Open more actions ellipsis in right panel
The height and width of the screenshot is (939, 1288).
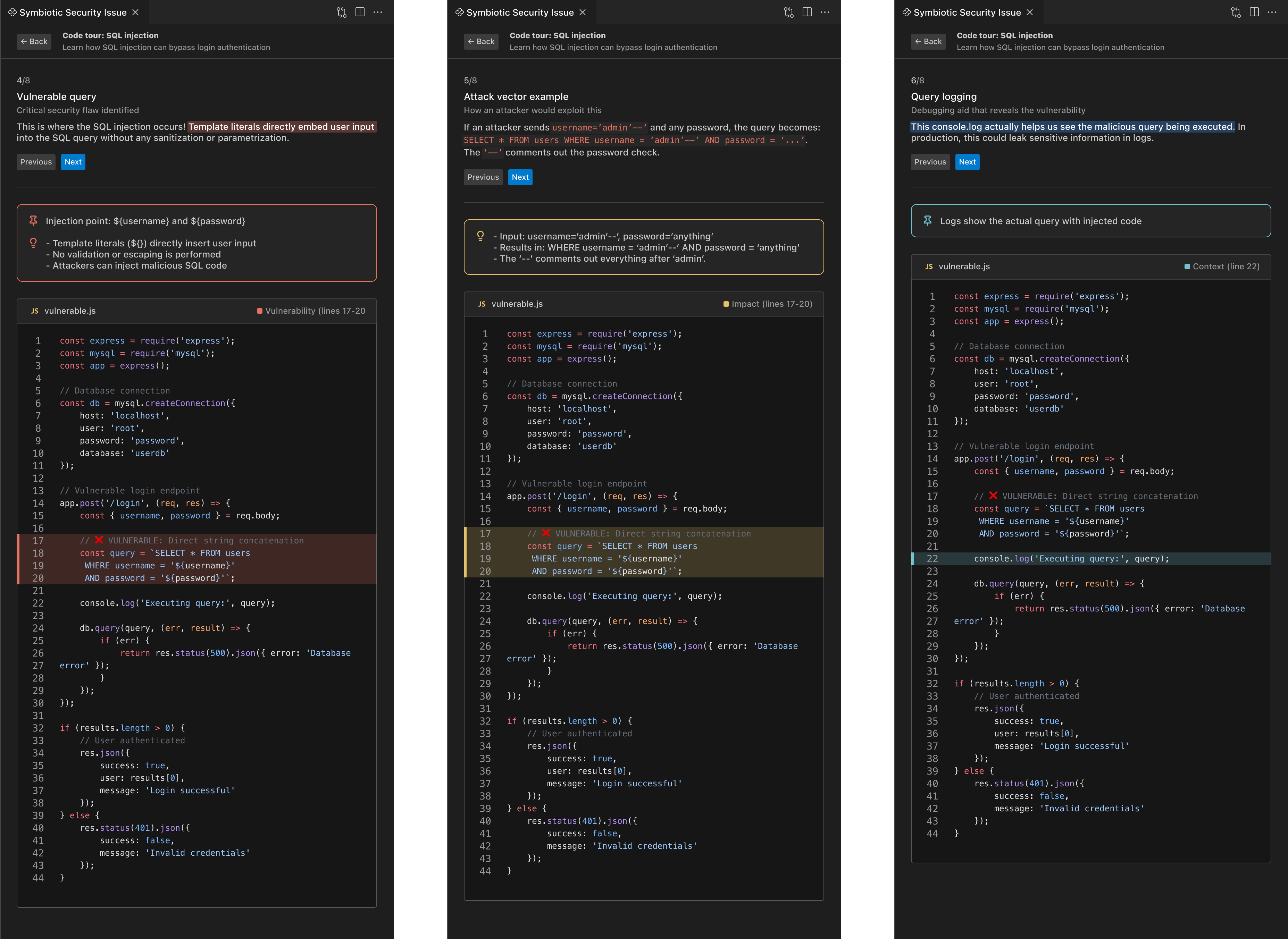point(1271,12)
